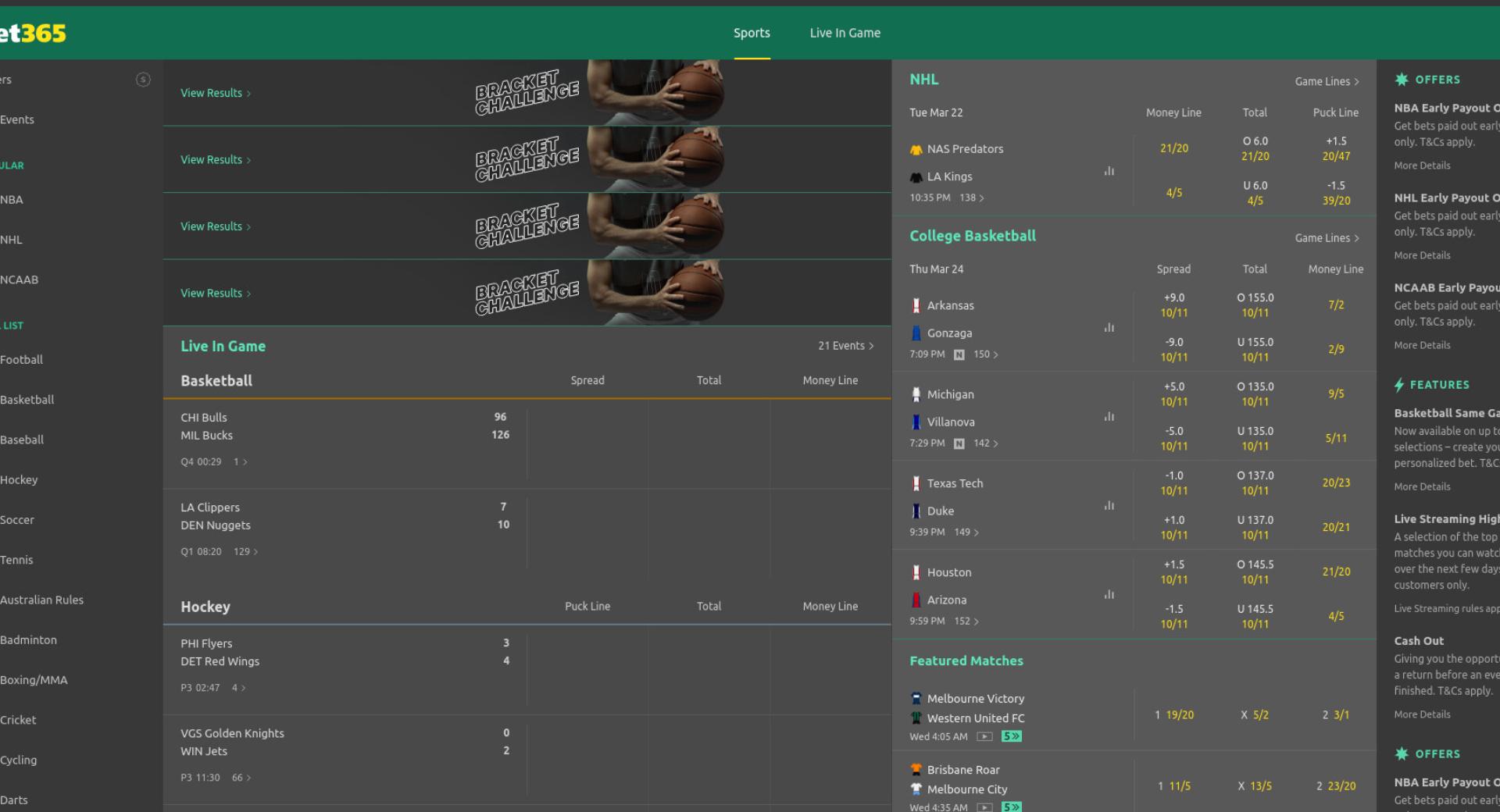Select NBA in the sidebar
This screenshot has height=812, width=1500.
pos(12,200)
